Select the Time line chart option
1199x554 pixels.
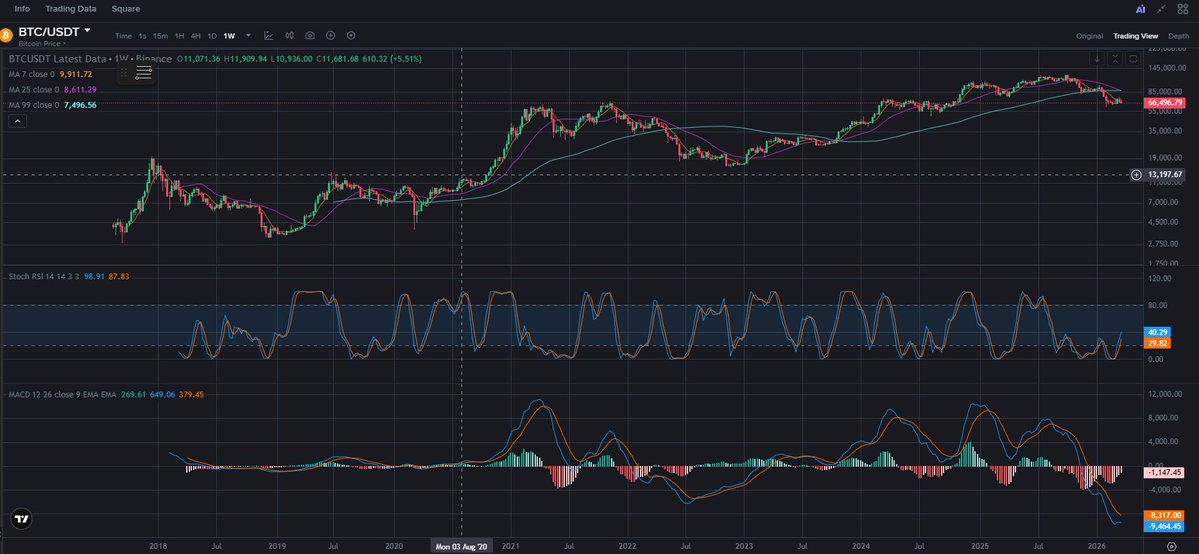123,36
